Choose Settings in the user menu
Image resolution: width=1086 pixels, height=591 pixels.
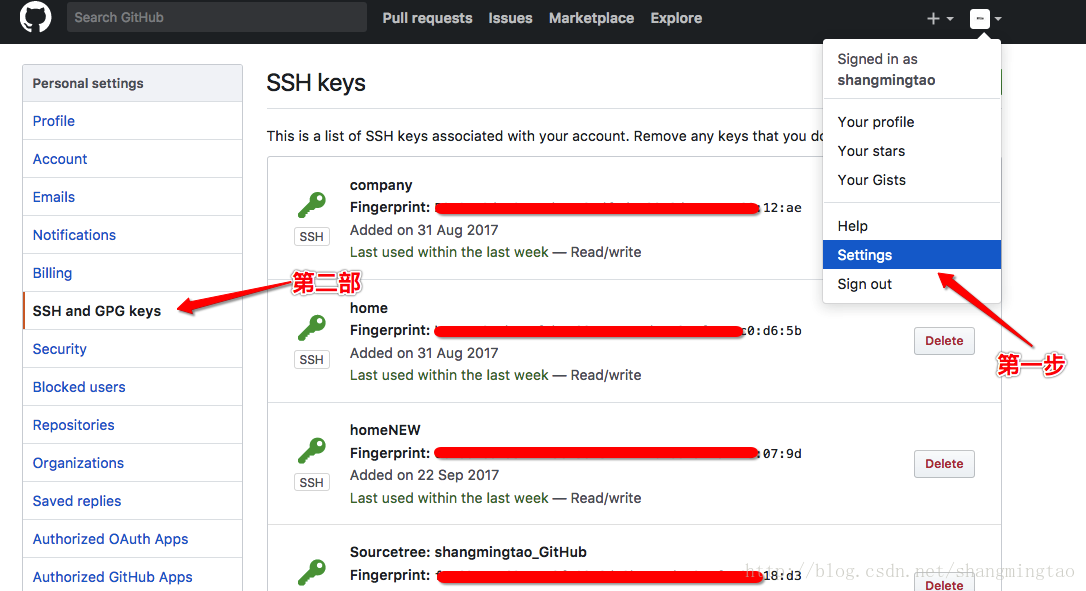point(911,255)
